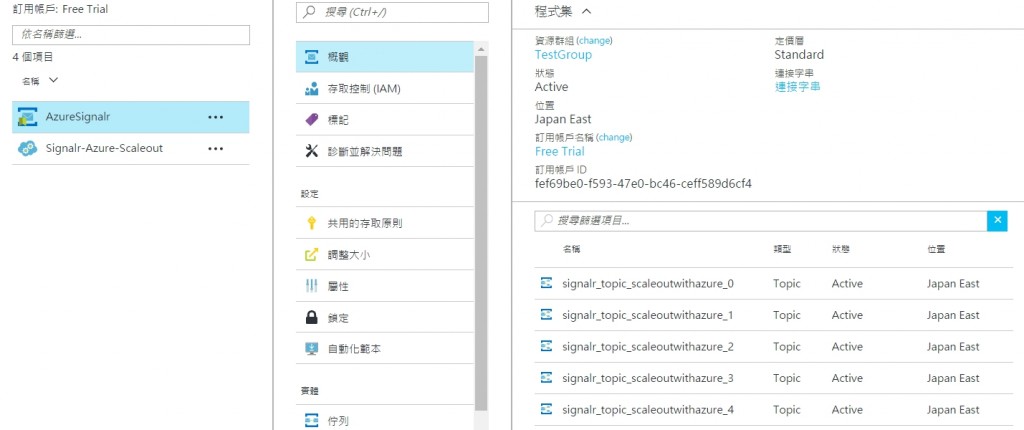Click the 連接字串 link

[x=797, y=86]
